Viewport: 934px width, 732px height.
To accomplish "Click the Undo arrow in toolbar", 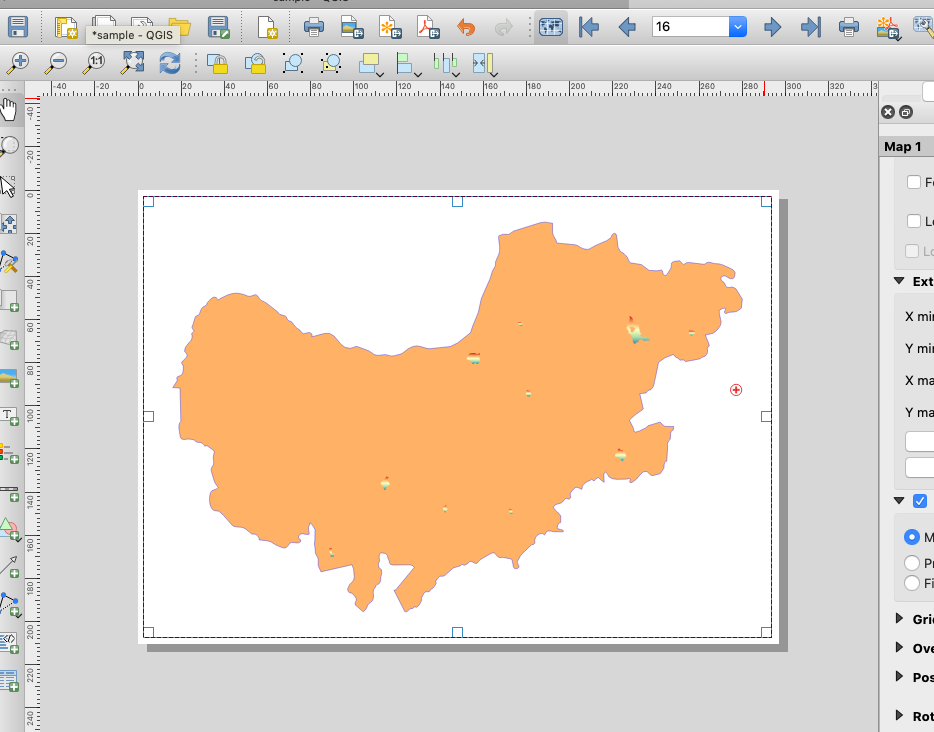I will tap(466, 27).
